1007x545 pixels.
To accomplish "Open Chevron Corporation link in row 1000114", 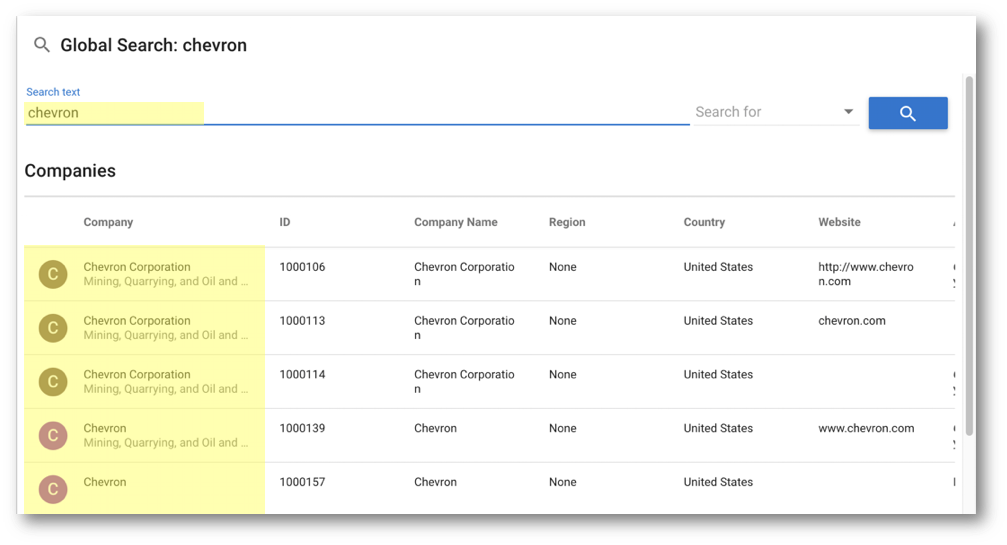I will pos(137,374).
